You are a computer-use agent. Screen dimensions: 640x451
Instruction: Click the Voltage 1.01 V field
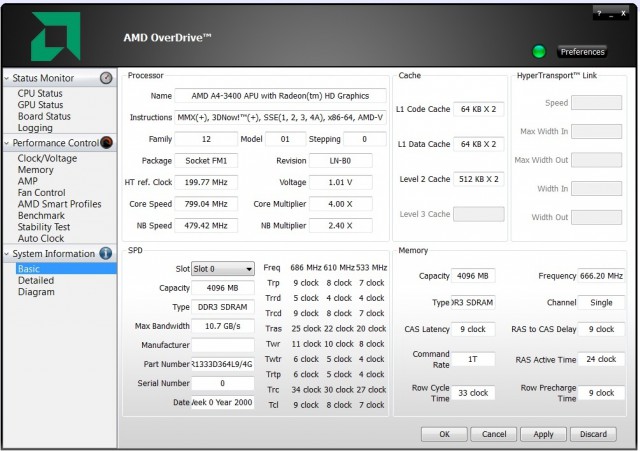click(x=340, y=182)
